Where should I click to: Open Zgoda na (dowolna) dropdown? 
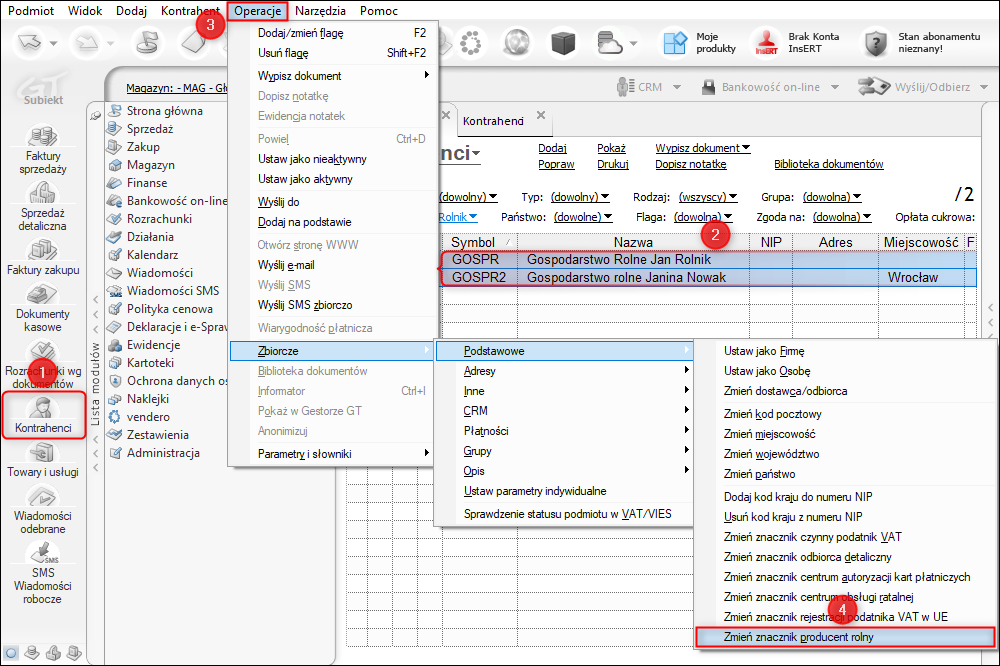pos(842,218)
